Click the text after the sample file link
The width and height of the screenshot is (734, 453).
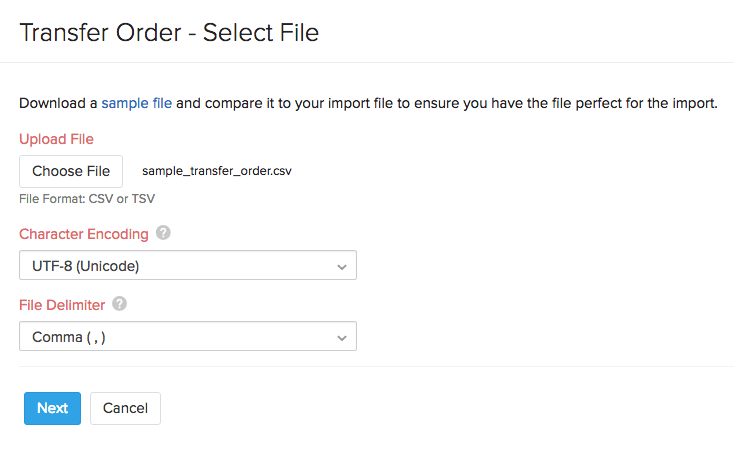pyautogui.click(x=446, y=103)
